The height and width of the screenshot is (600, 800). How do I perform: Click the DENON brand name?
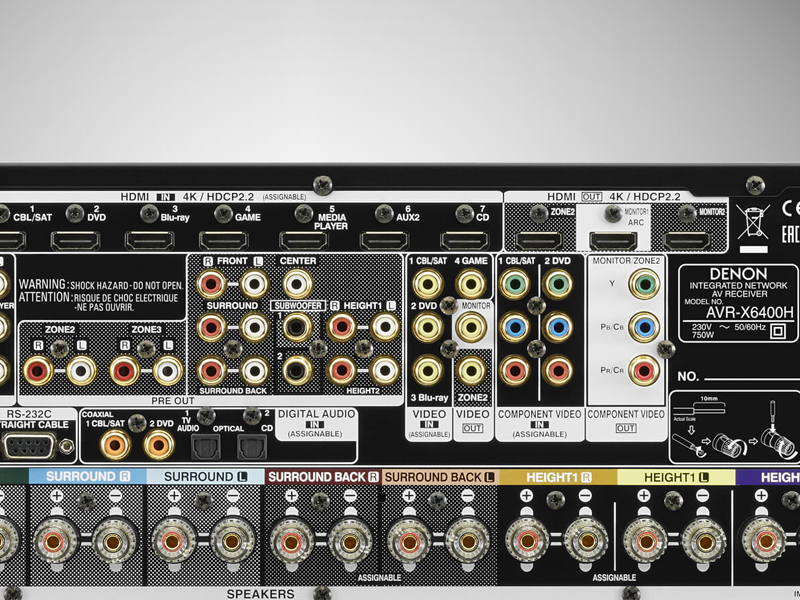click(x=738, y=274)
